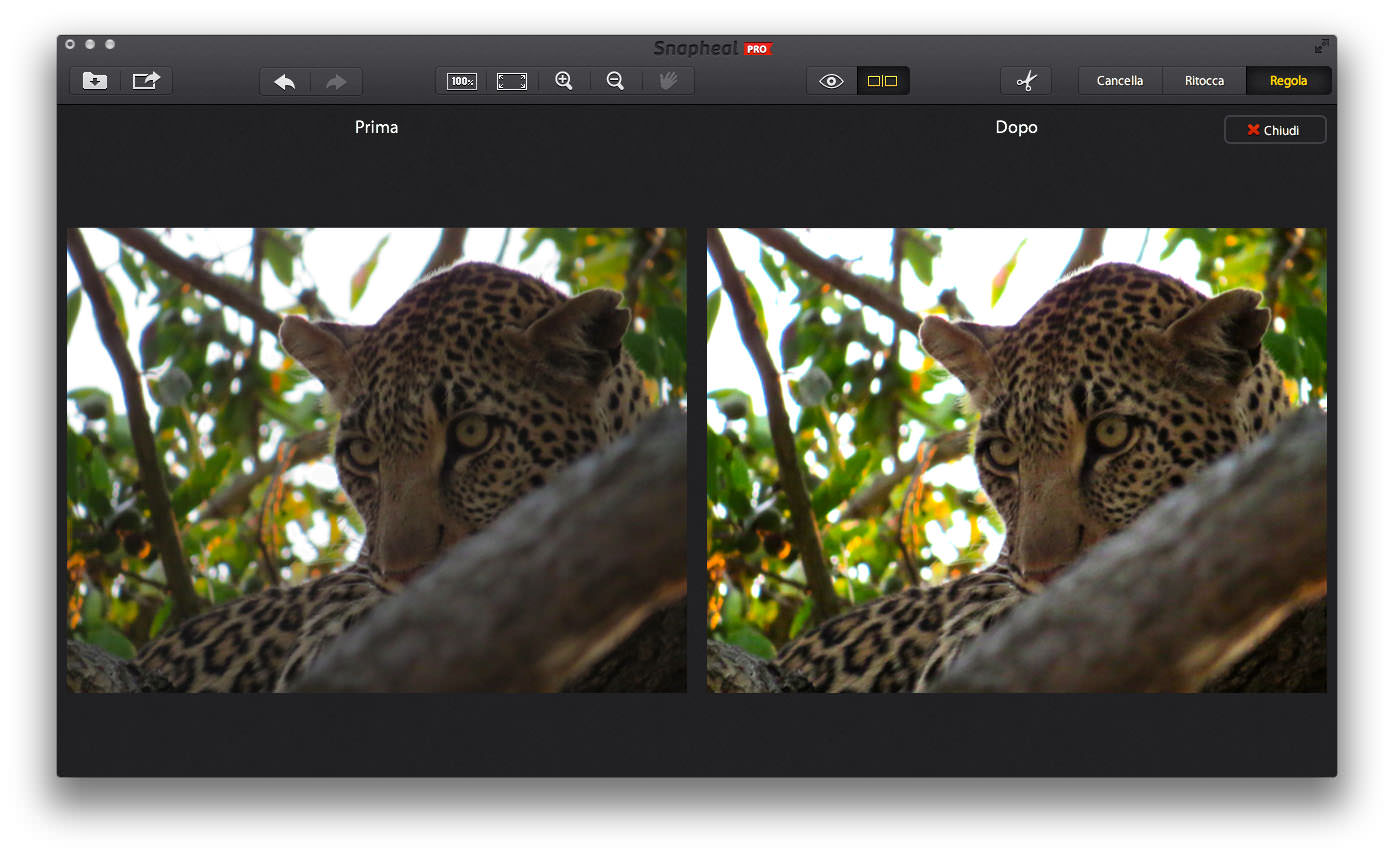The width and height of the screenshot is (1394, 856).
Task: Select the hand pan tool
Action: (668, 81)
